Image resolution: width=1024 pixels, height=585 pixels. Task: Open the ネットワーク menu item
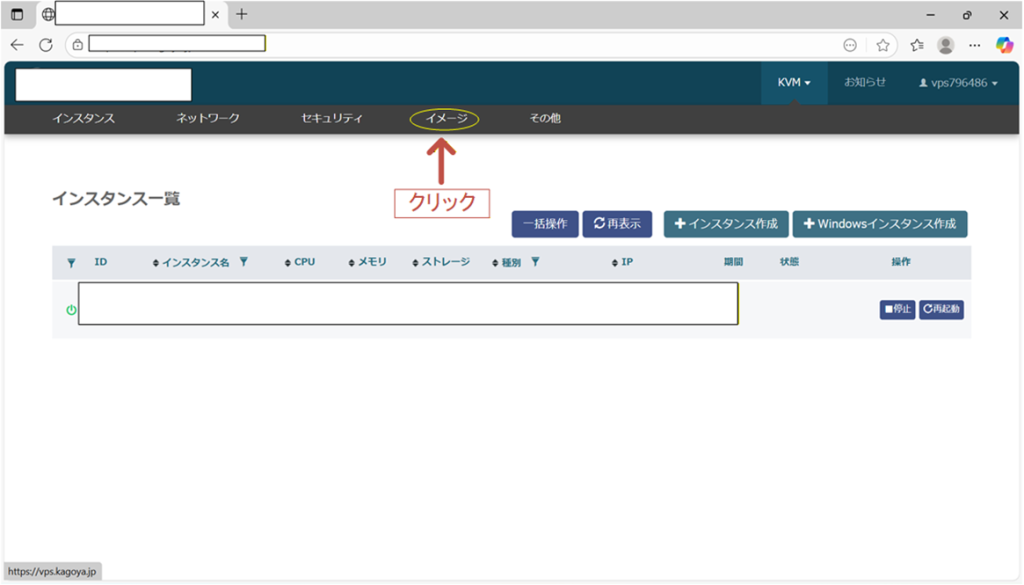[x=208, y=119]
